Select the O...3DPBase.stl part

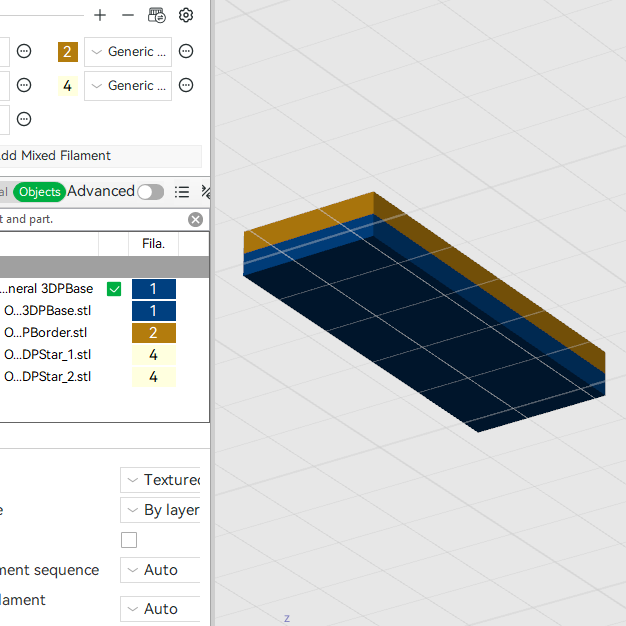(x=48, y=311)
